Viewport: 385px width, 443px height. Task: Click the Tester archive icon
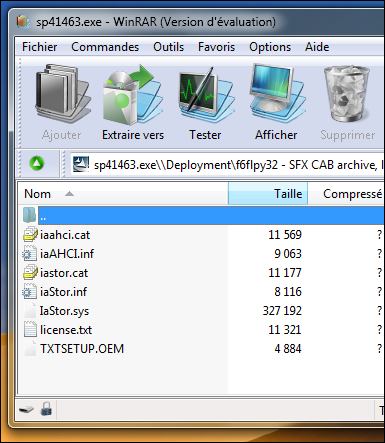click(206, 94)
